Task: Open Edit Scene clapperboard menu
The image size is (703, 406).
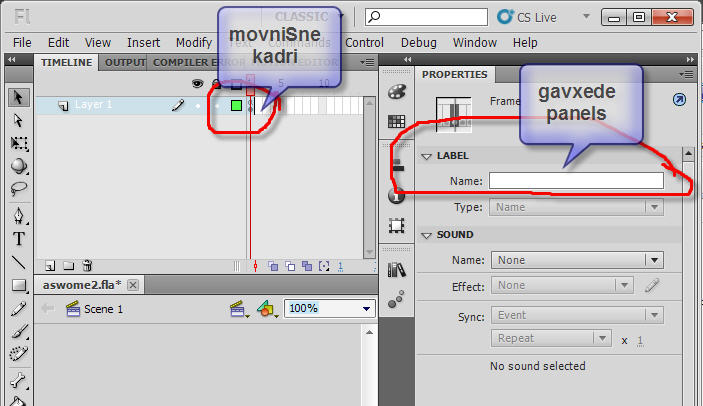Action: 239,309
